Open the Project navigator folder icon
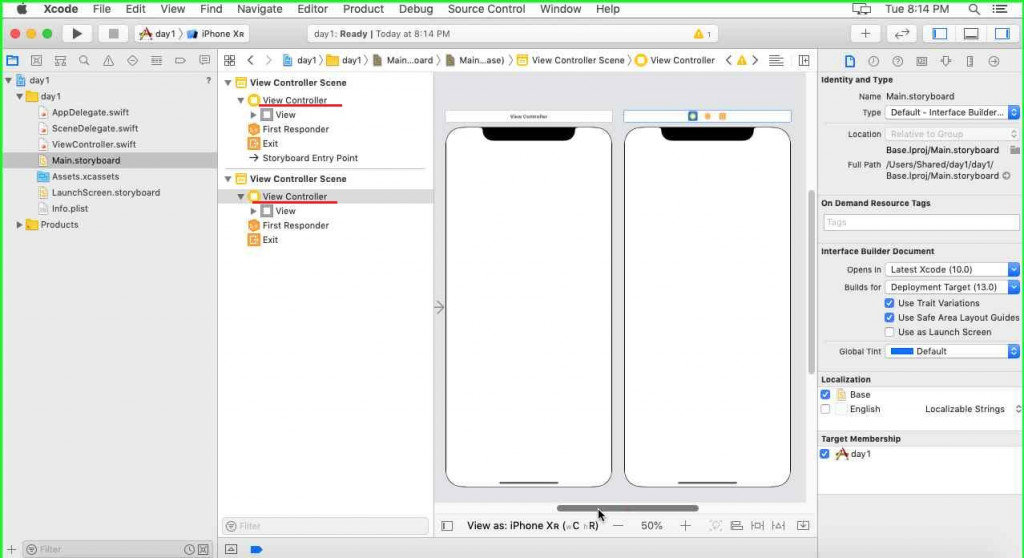The width and height of the screenshot is (1024, 558). tap(12, 60)
